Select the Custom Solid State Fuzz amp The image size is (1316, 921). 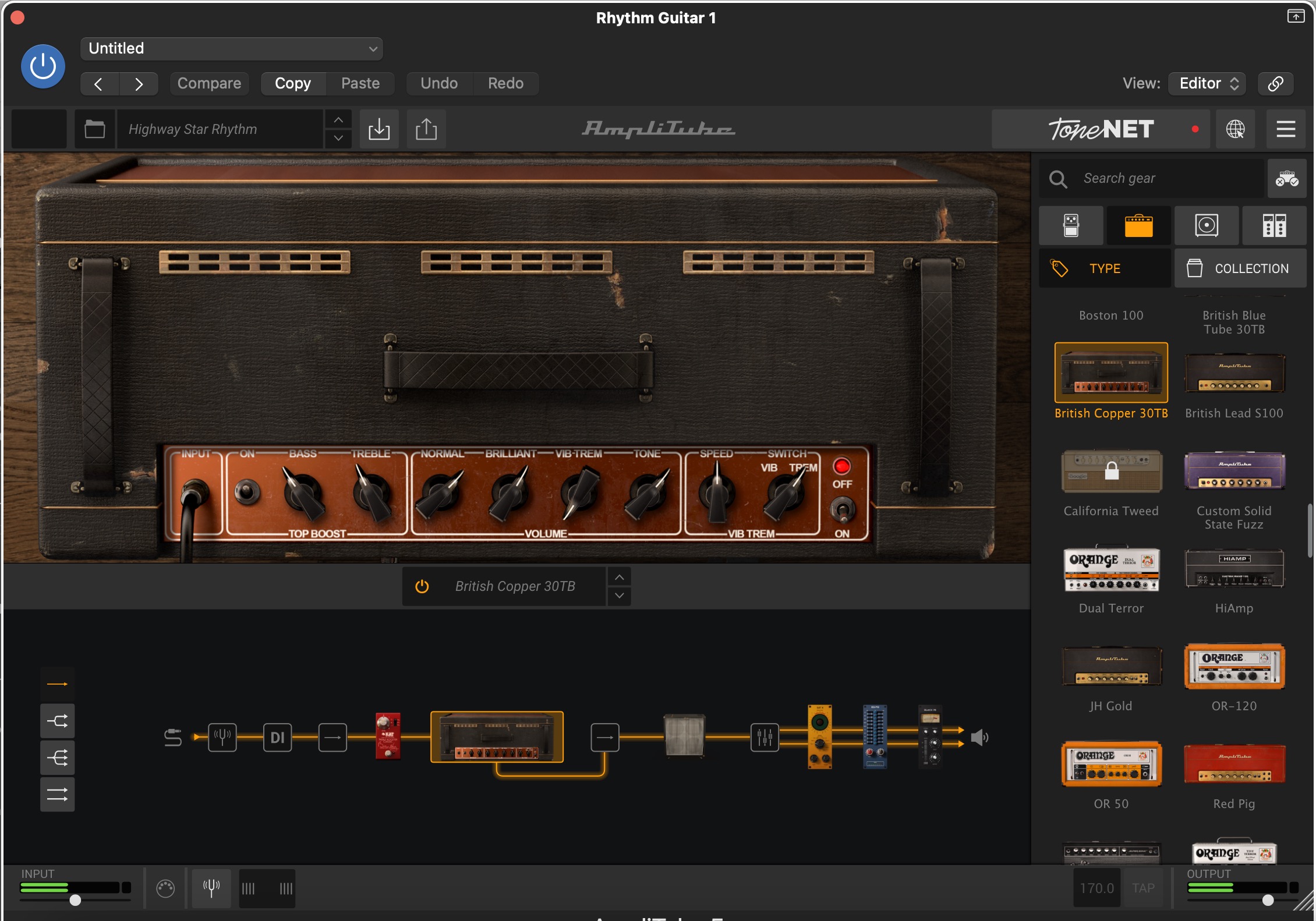point(1234,471)
